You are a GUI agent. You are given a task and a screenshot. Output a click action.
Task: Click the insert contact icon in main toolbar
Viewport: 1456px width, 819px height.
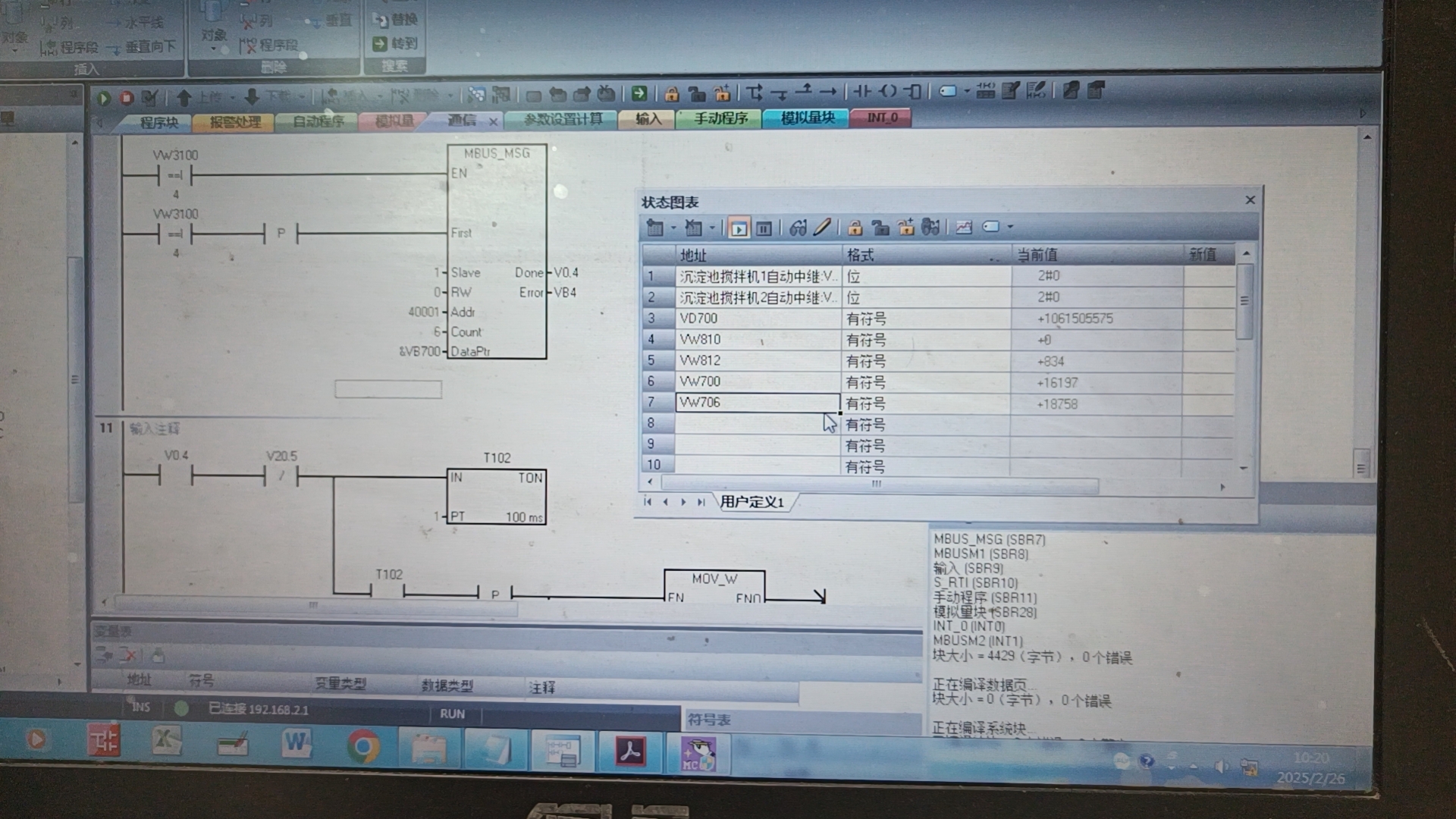[862, 92]
